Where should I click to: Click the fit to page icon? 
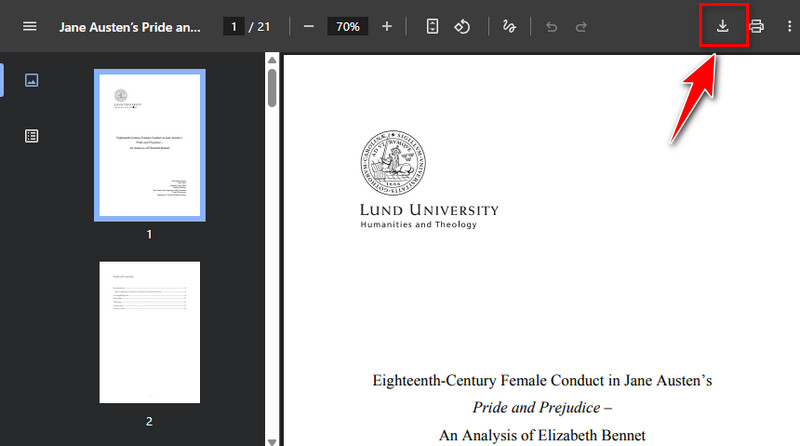click(x=432, y=27)
